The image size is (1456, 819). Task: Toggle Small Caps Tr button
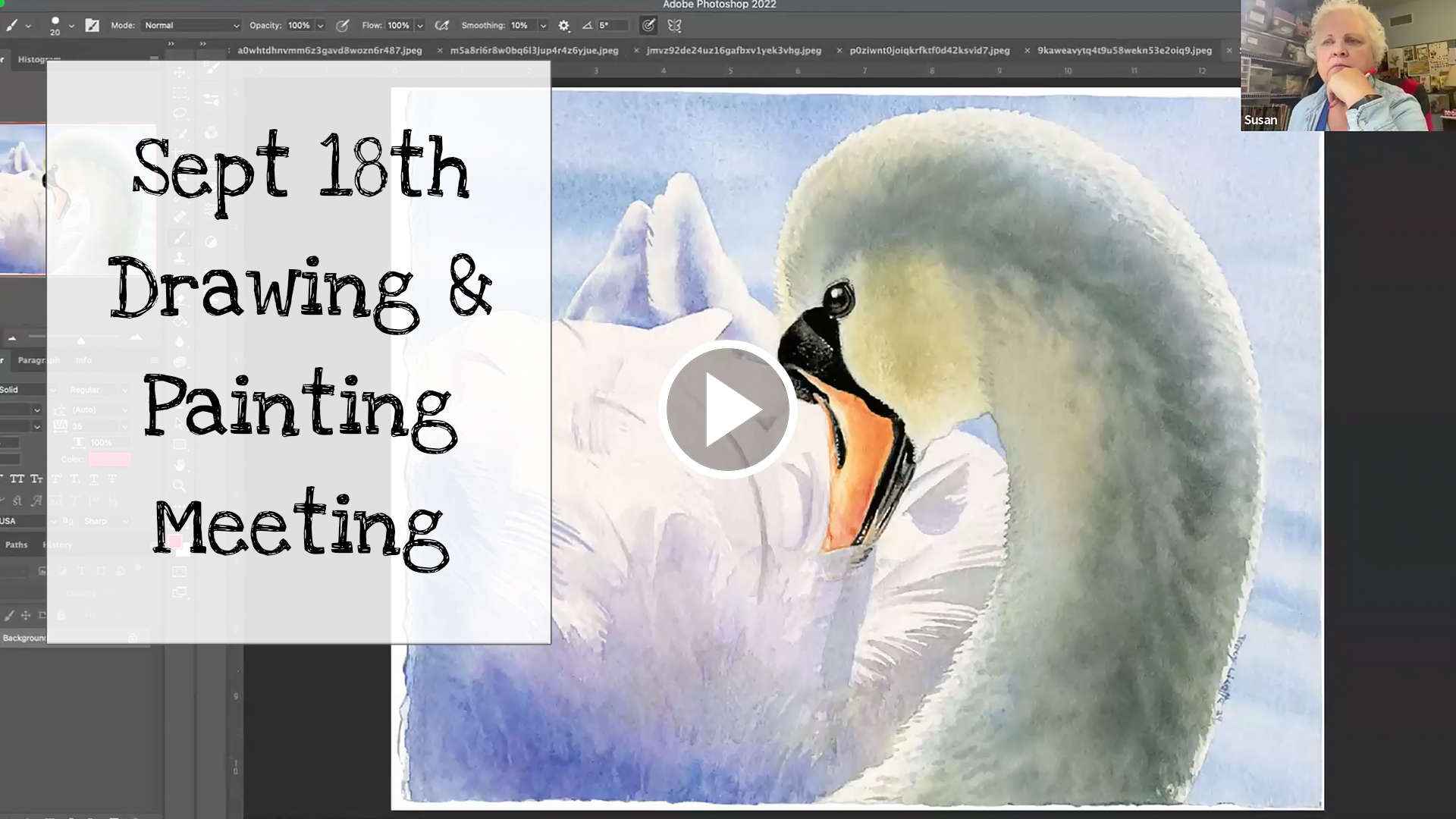tap(36, 479)
